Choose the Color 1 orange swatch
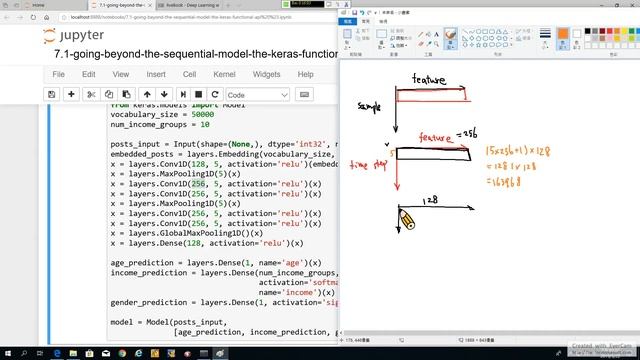This screenshot has width=640, height=360. click(563, 38)
